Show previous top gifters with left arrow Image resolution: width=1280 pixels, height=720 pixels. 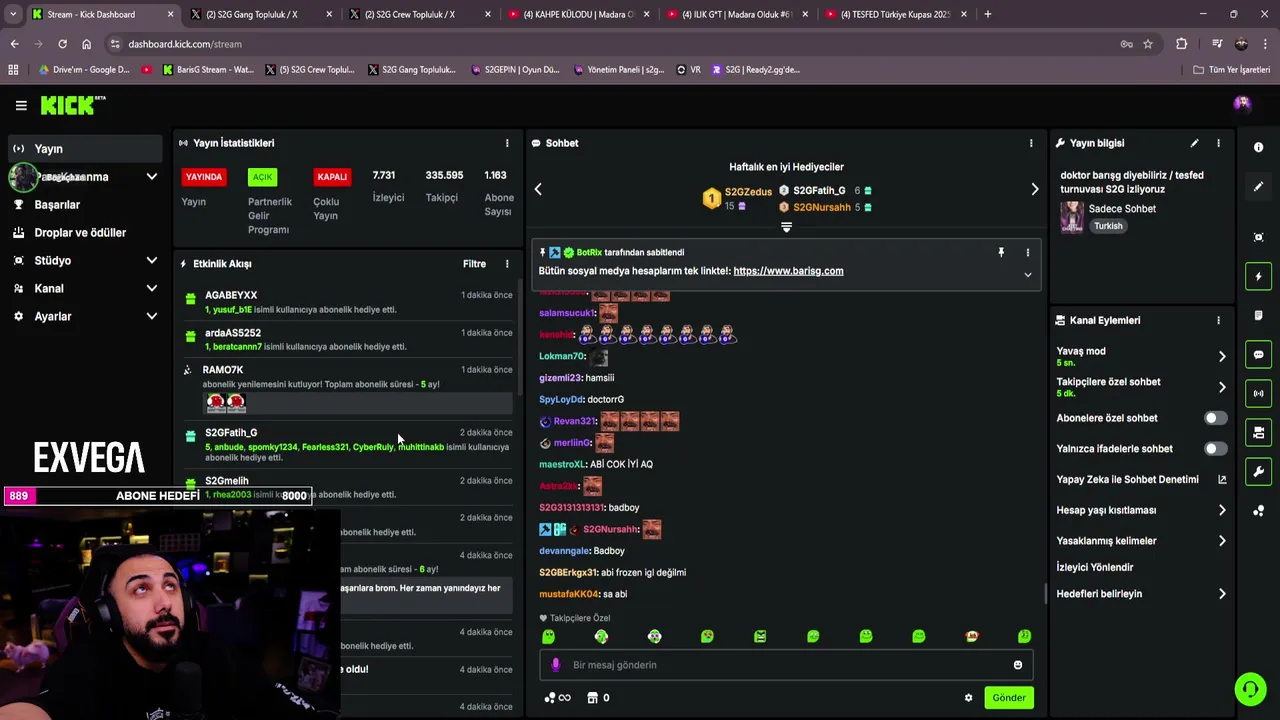tap(538, 189)
